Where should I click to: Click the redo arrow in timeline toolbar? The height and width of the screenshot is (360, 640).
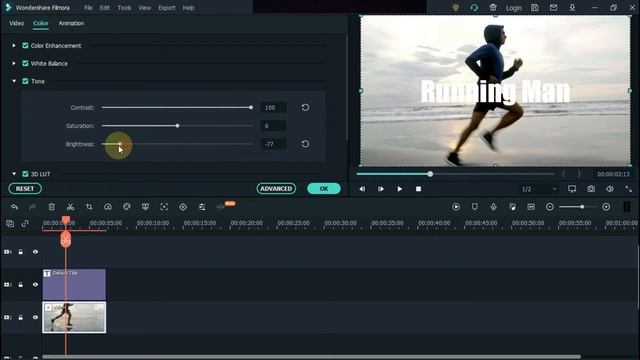tap(33, 207)
